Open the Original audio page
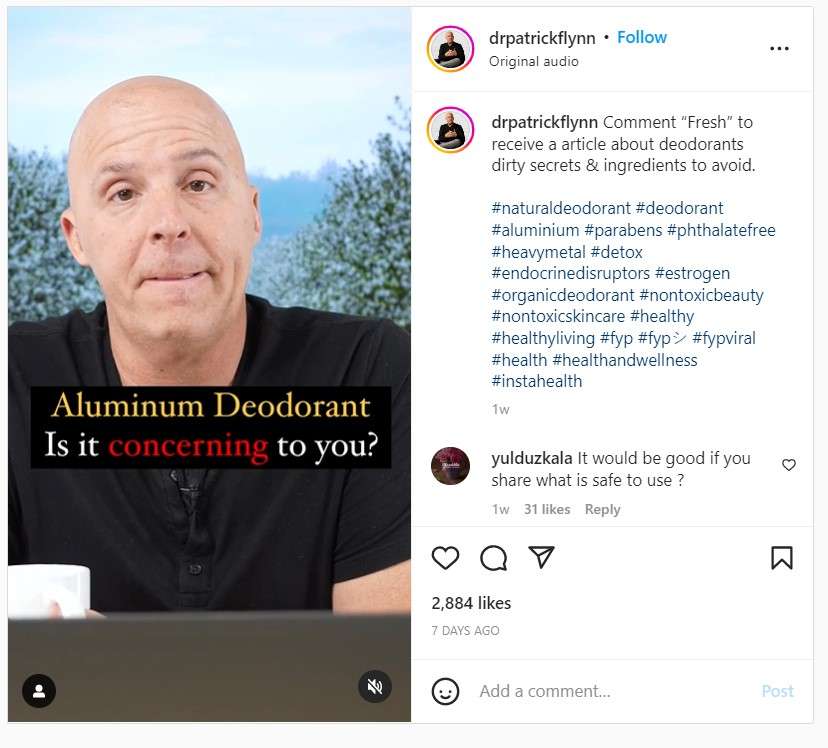The width and height of the screenshot is (828, 748). (533, 61)
